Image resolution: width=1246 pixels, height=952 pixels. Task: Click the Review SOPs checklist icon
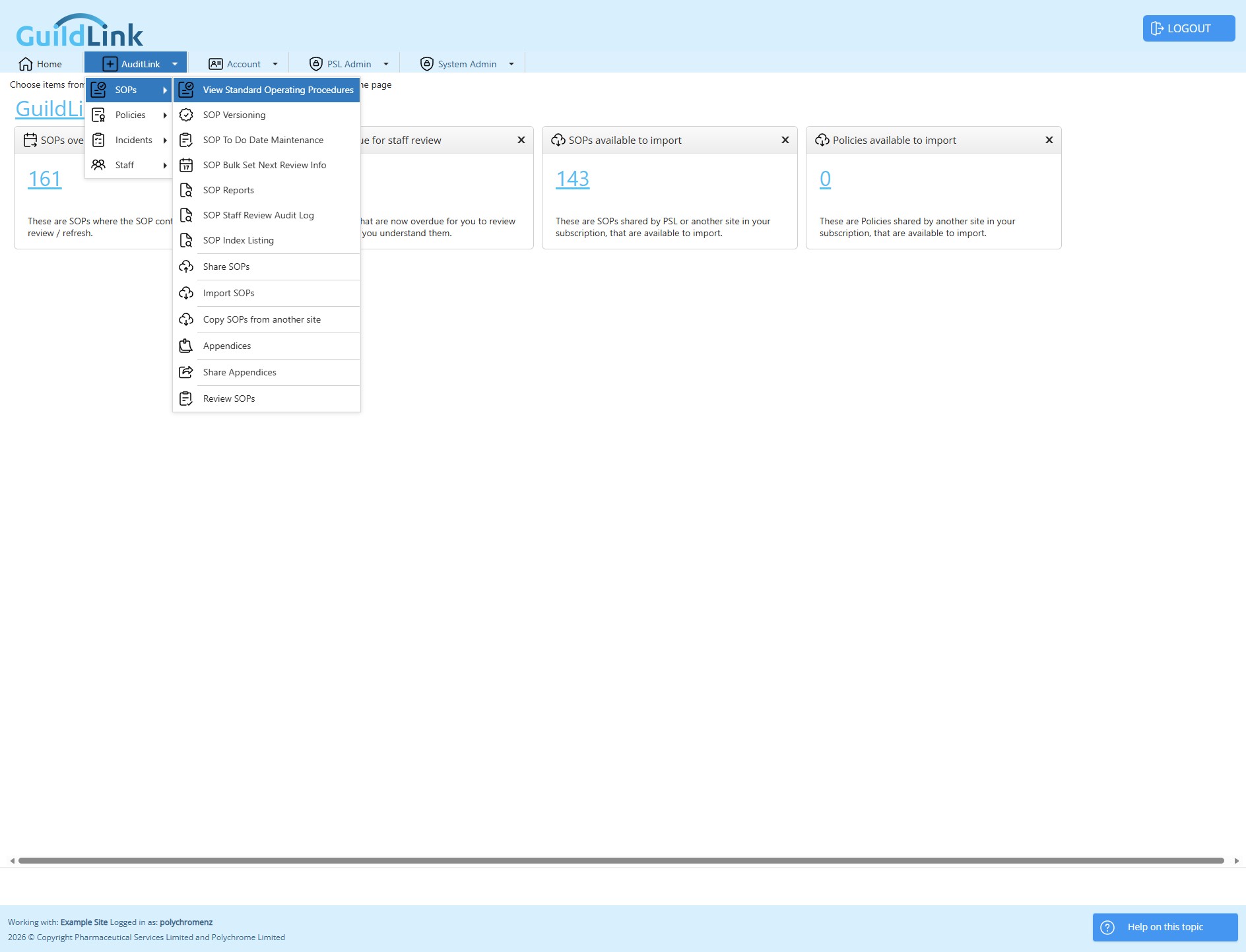tap(186, 398)
